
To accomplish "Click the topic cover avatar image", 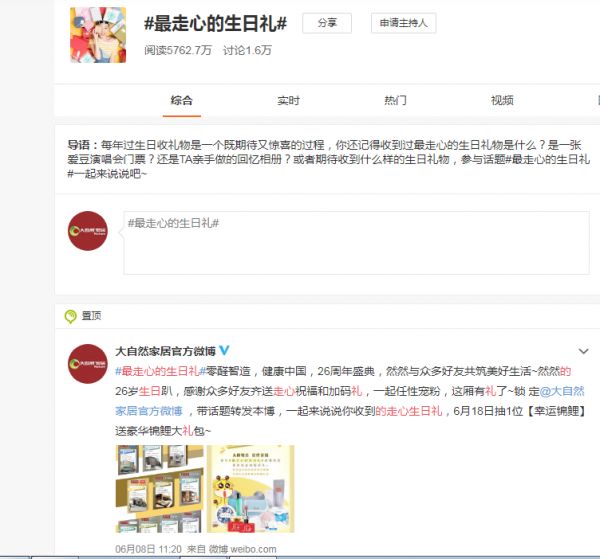I will (97, 34).
